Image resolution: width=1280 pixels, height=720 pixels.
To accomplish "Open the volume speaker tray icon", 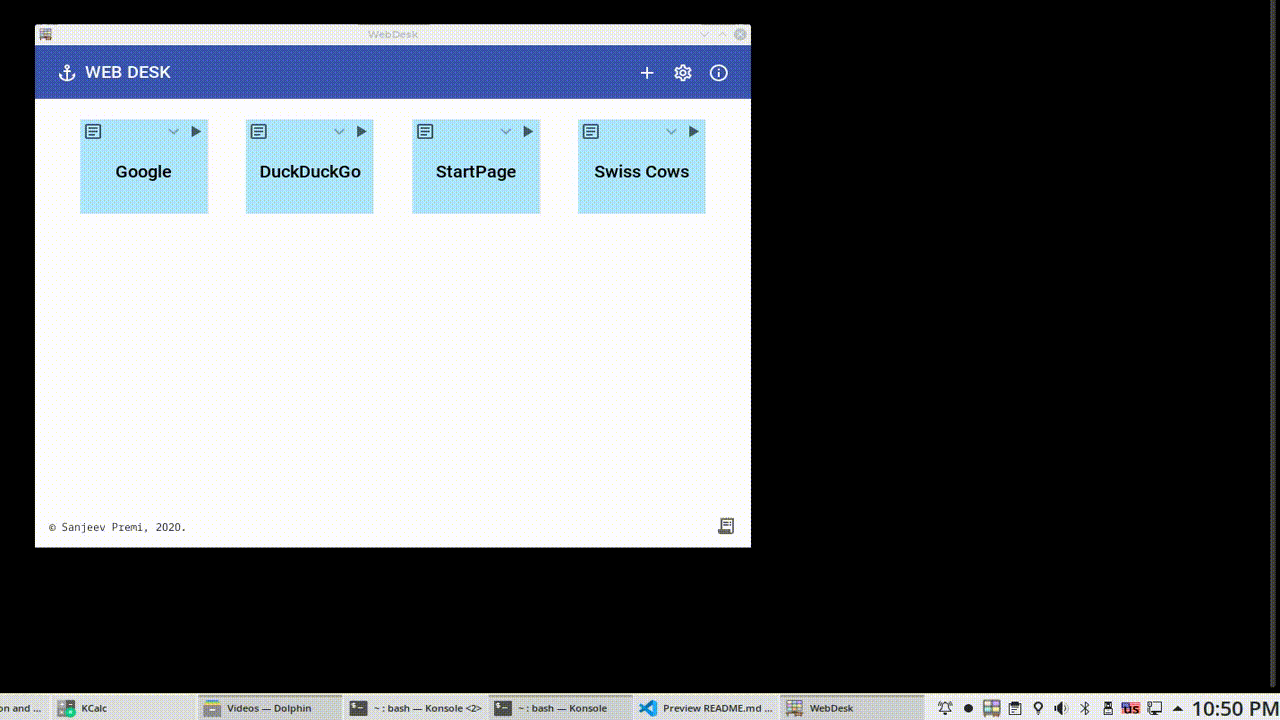I will (1061, 708).
